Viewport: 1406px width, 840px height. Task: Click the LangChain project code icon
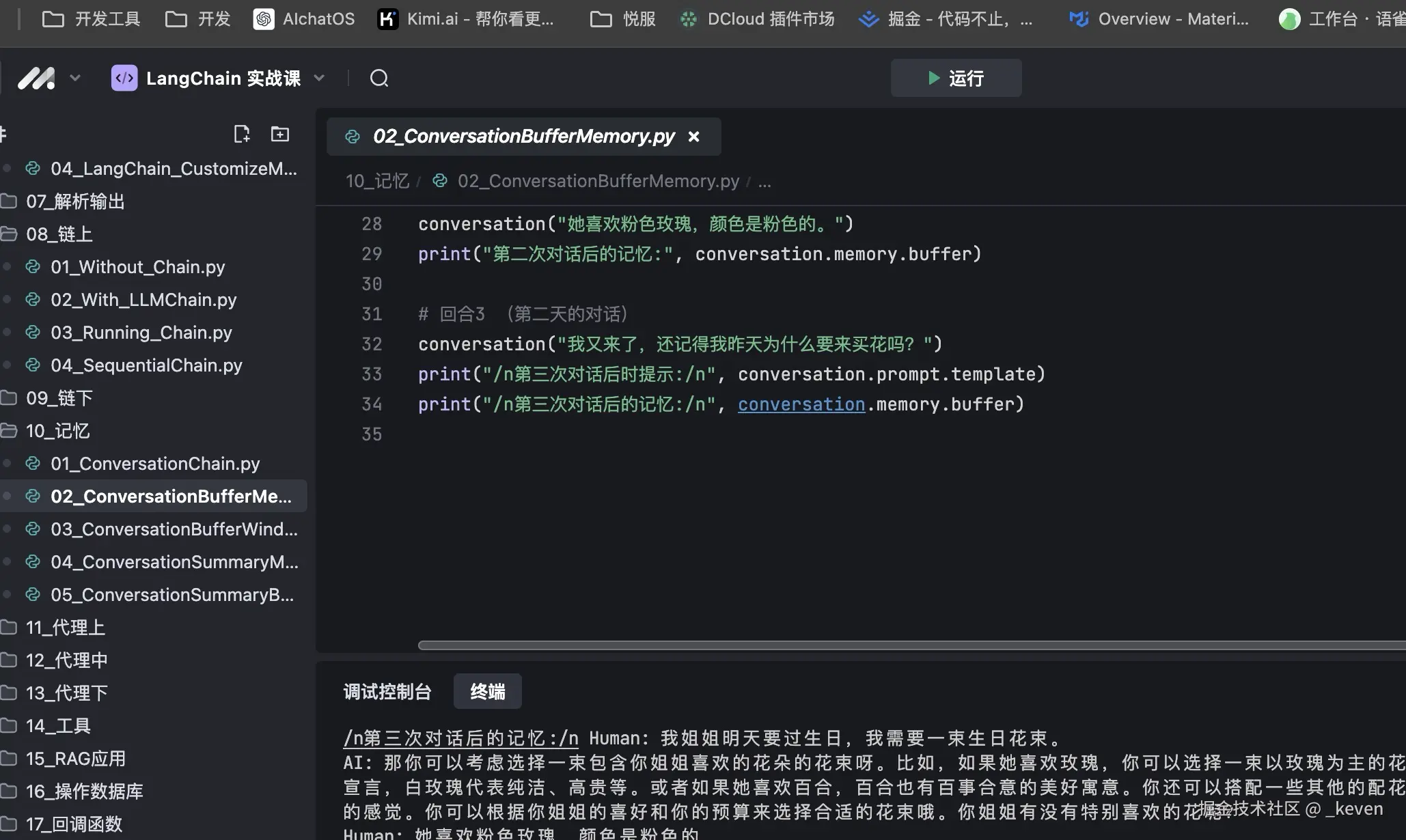(124, 79)
